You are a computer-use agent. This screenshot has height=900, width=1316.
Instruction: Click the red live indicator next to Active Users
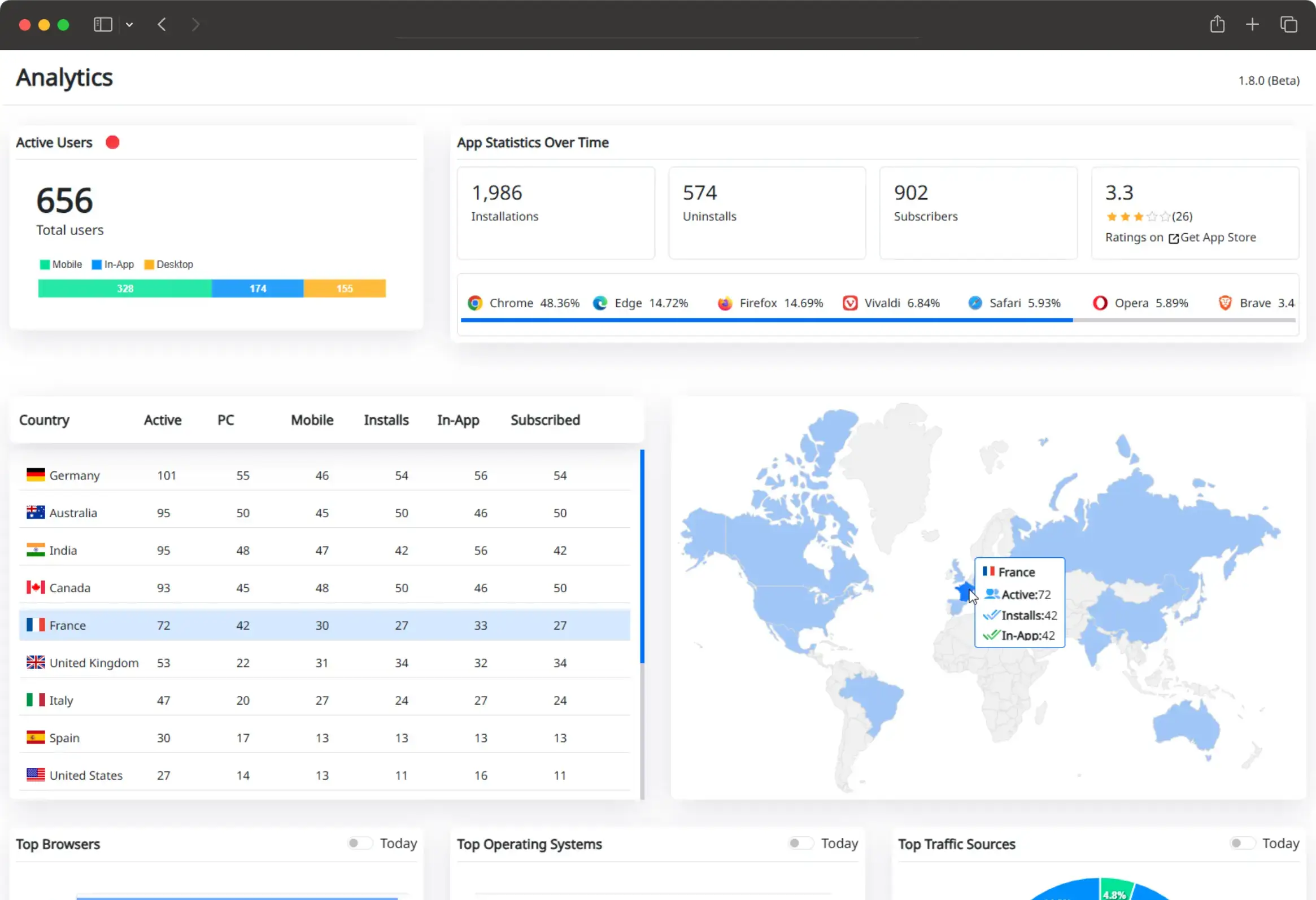coord(113,142)
